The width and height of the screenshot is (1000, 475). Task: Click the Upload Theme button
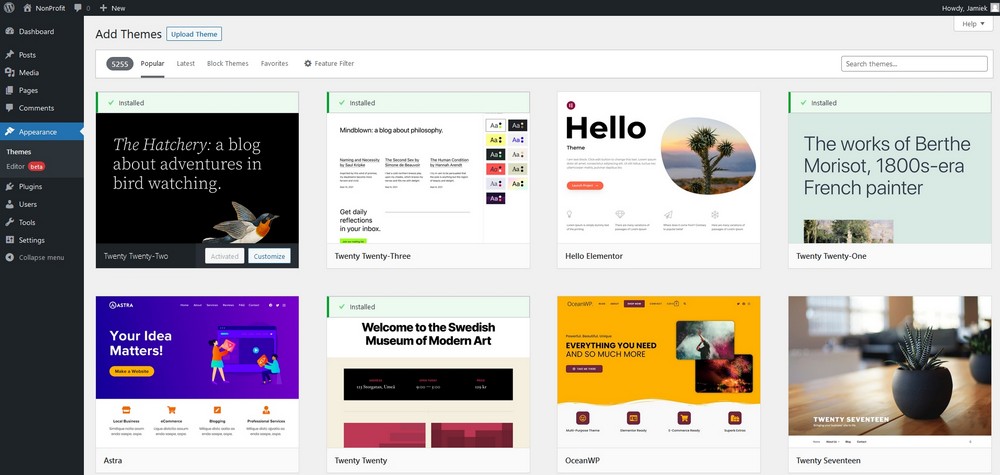coord(194,34)
